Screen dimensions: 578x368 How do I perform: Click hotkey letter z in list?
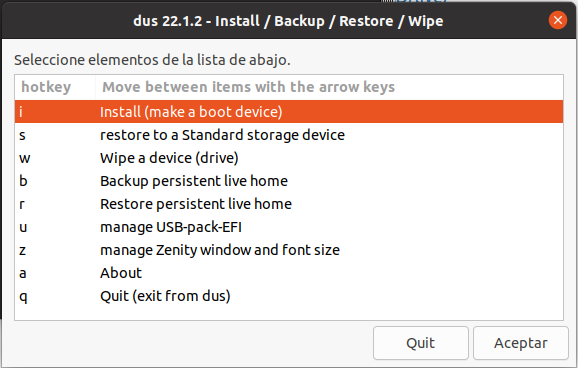22,251
